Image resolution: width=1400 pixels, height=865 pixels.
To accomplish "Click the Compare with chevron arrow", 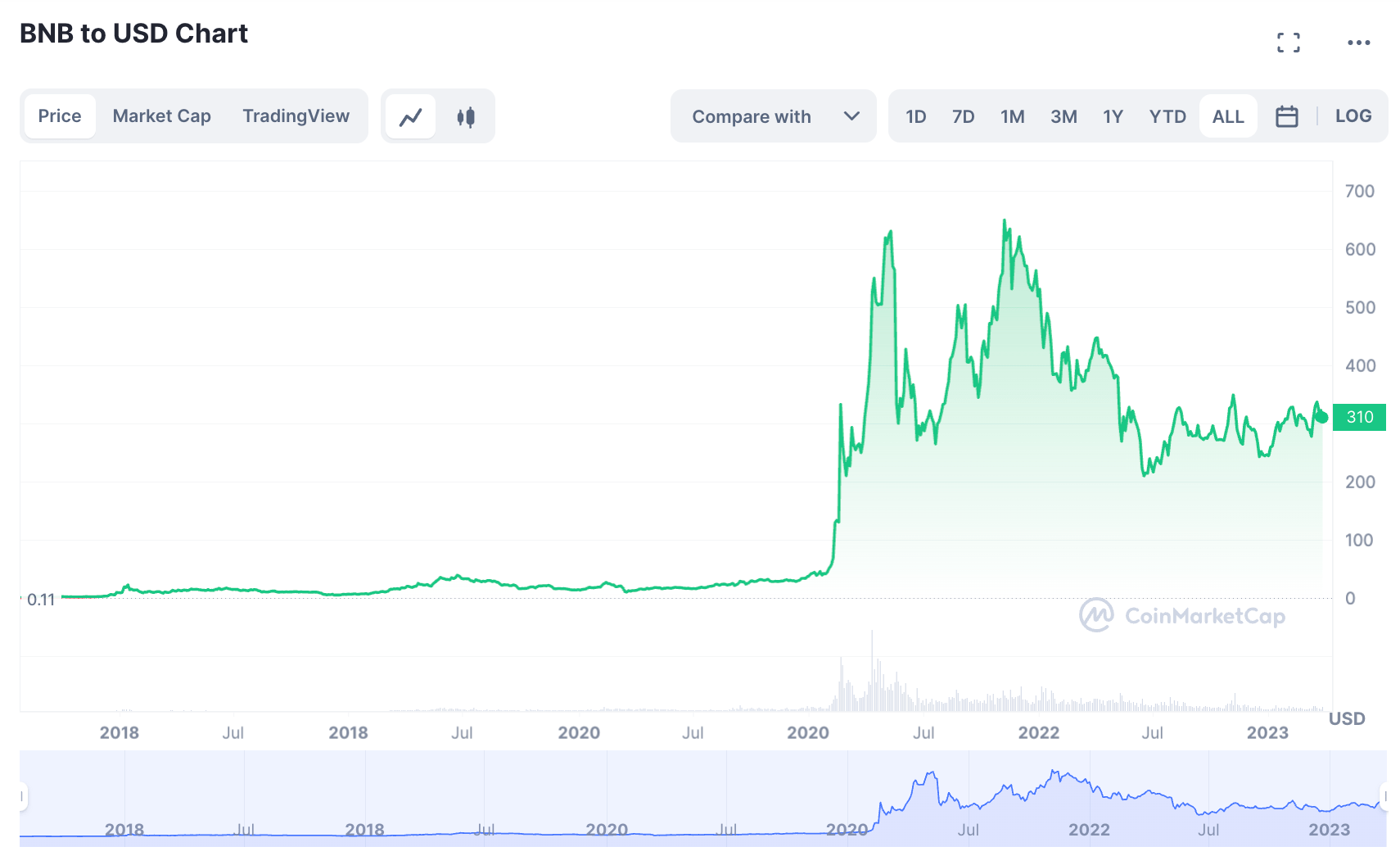I will 851,116.
